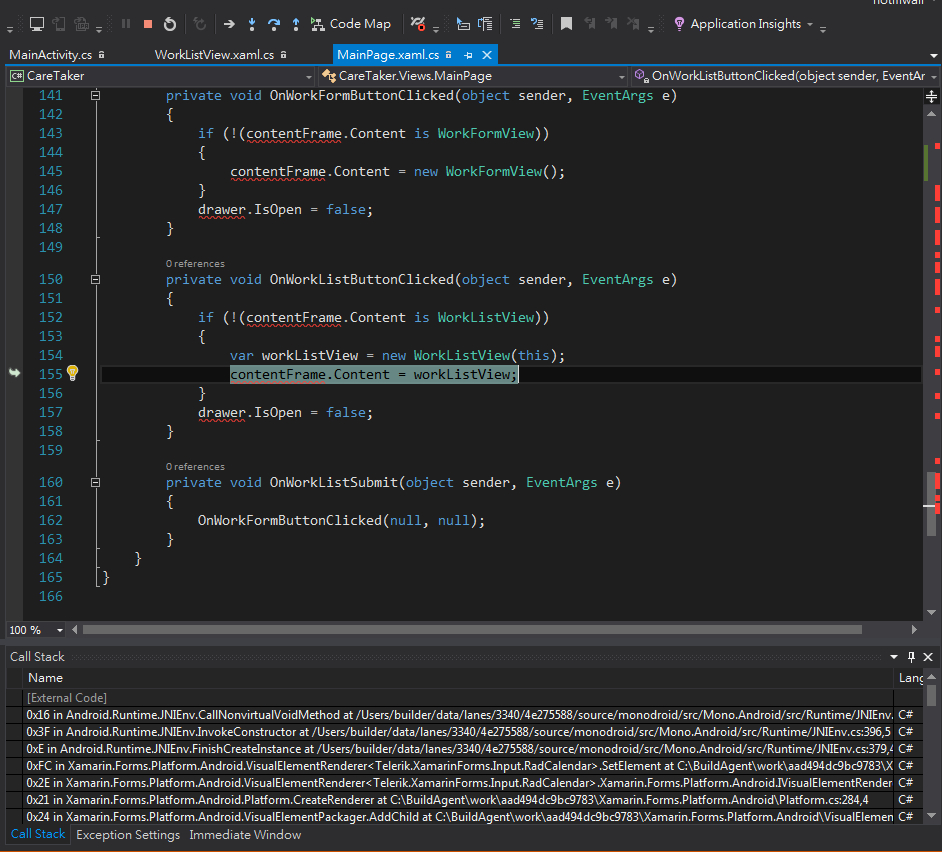Collapse the OnWorkFormButtonClicked method
The height and width of the screenshot is (852, 942).
coord(96,96)
